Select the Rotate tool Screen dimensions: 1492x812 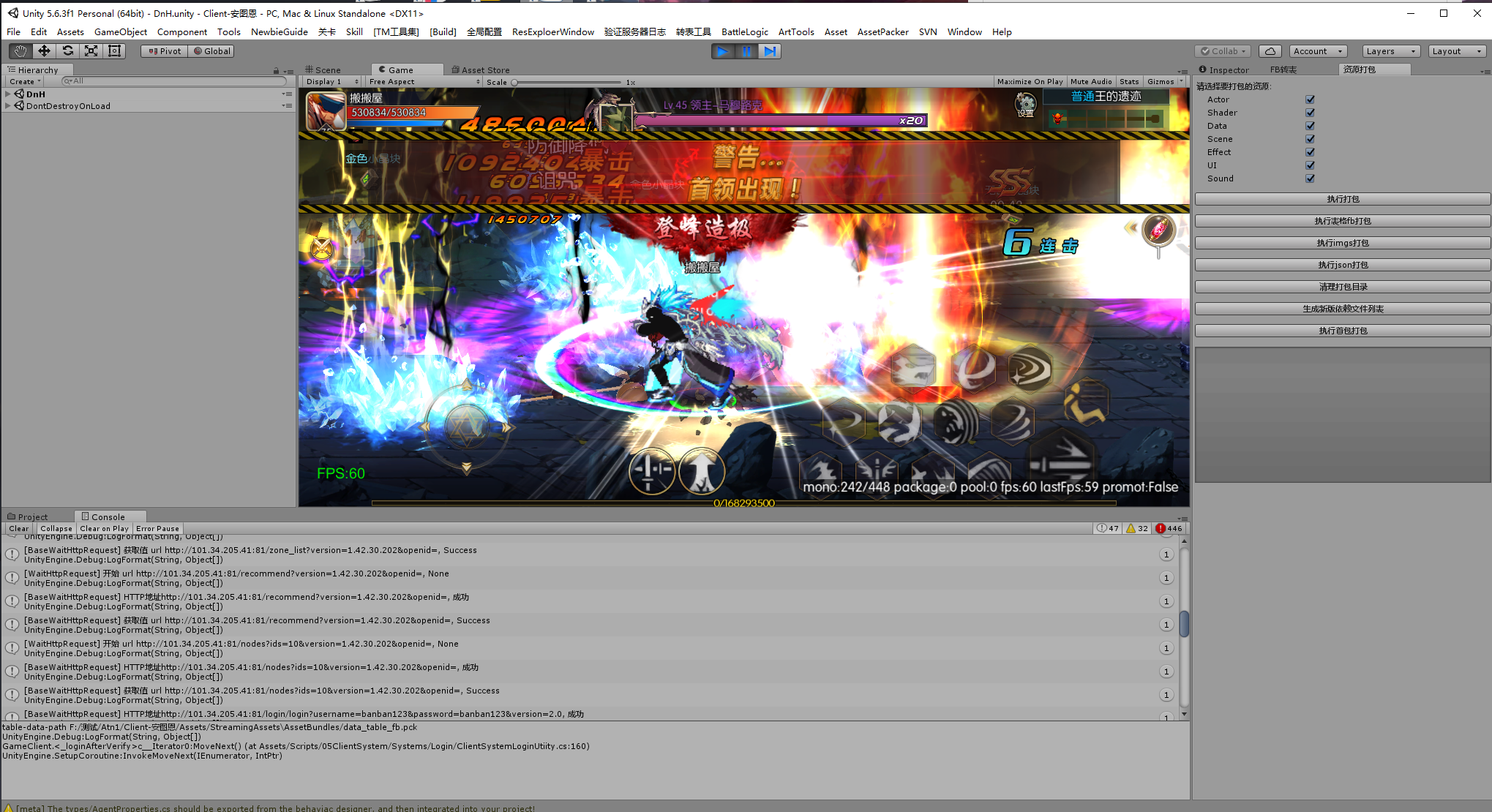pos(67,50)
